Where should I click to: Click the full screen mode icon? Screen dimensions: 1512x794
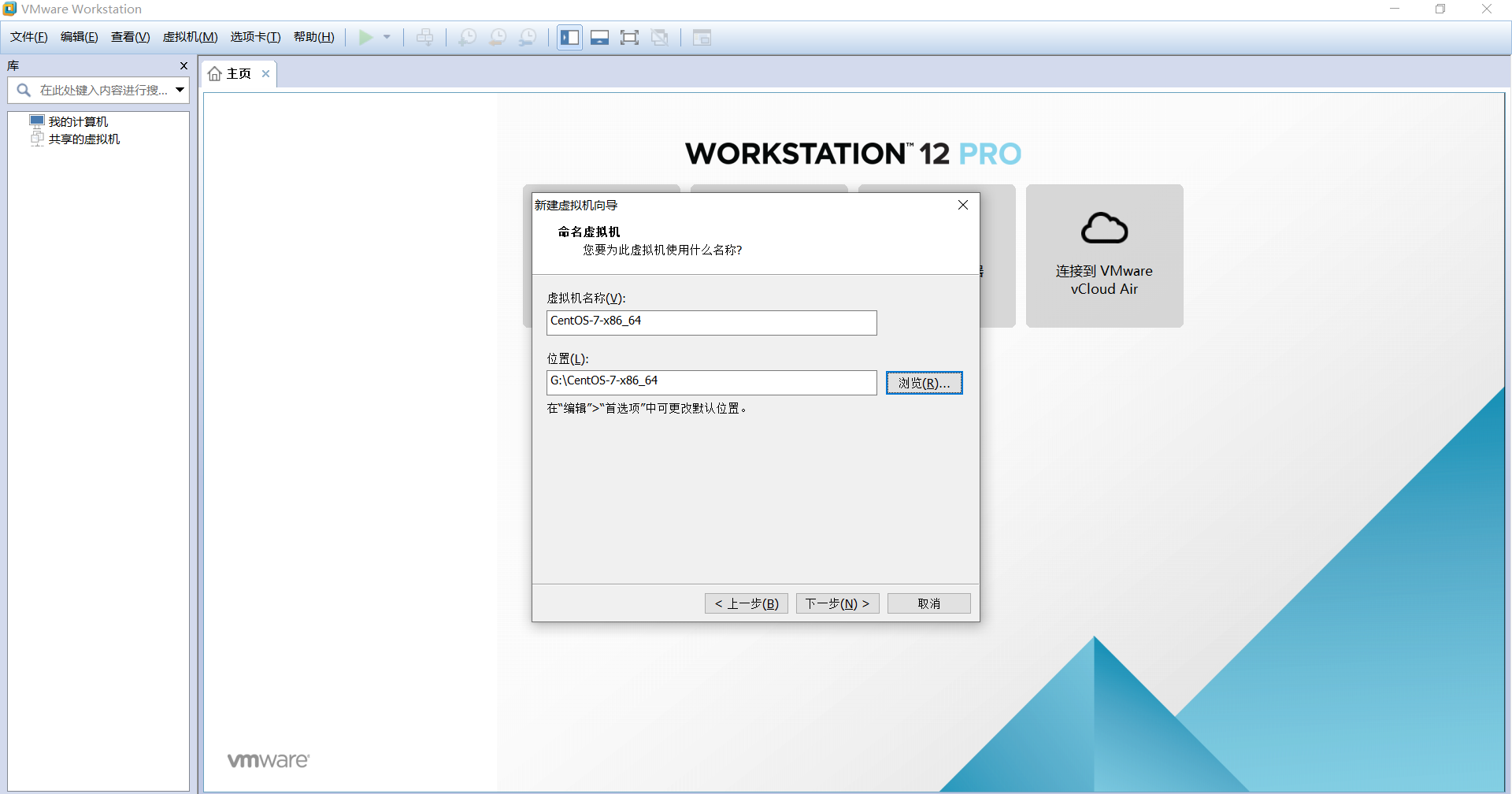pyautogui.click(x=630, y=37)
